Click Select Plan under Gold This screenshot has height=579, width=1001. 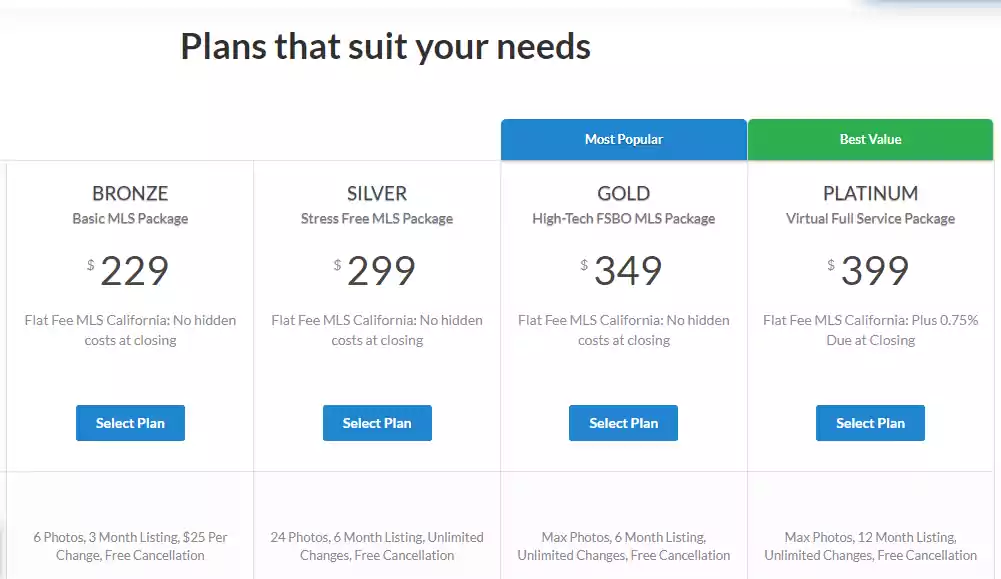(x=623, y=423)
